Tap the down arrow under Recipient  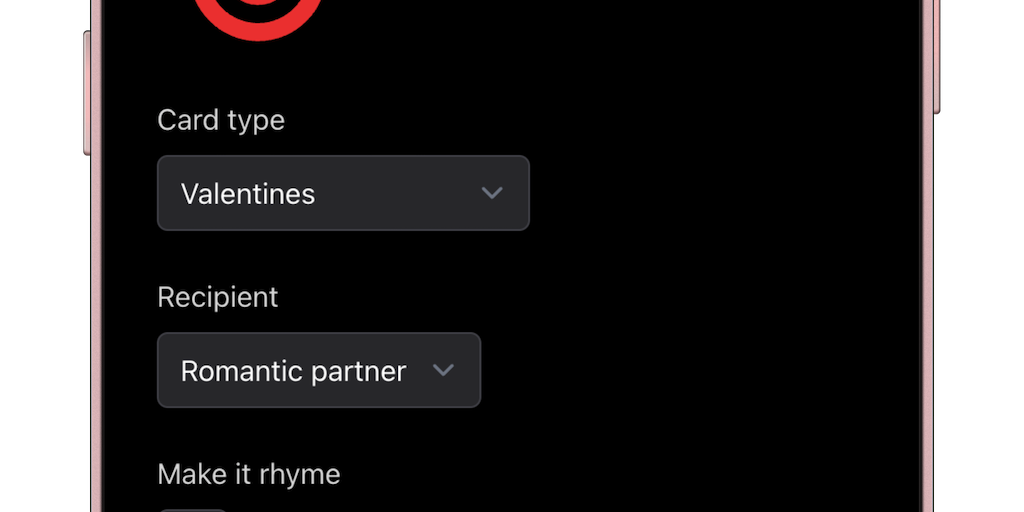pyautogui.click(x=443, y=370)
